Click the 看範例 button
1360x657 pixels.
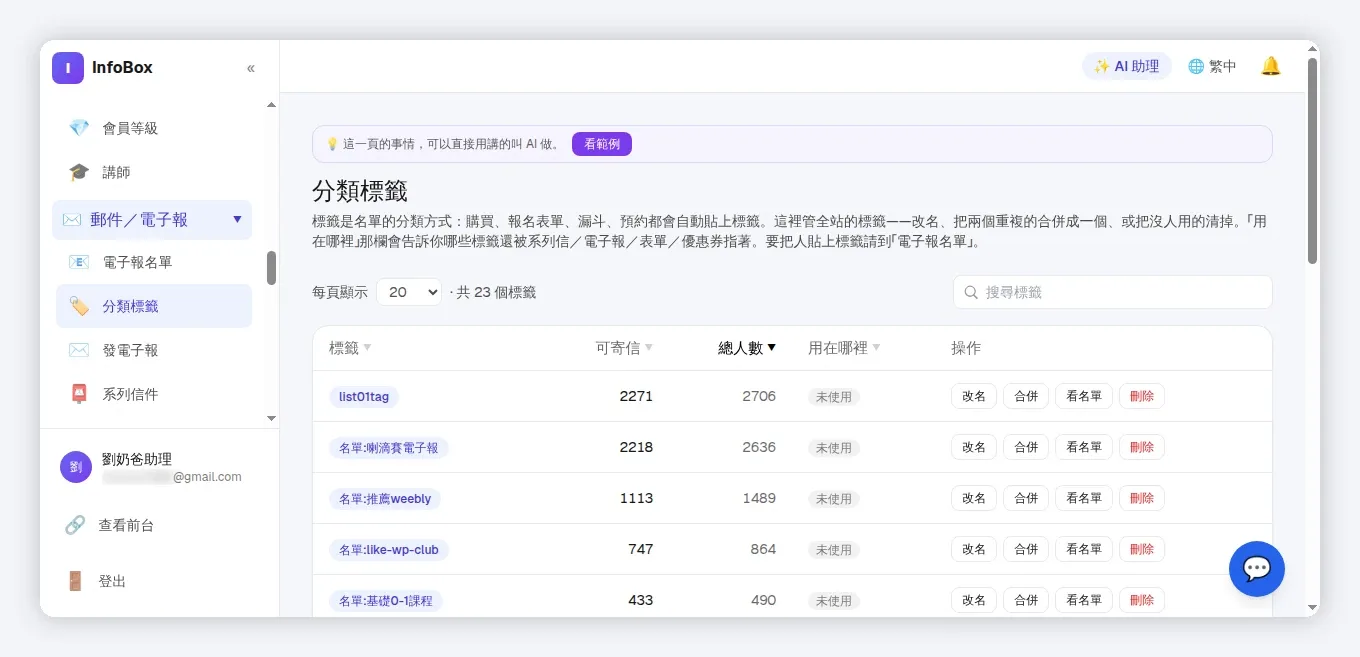click(x=602, y=144)
